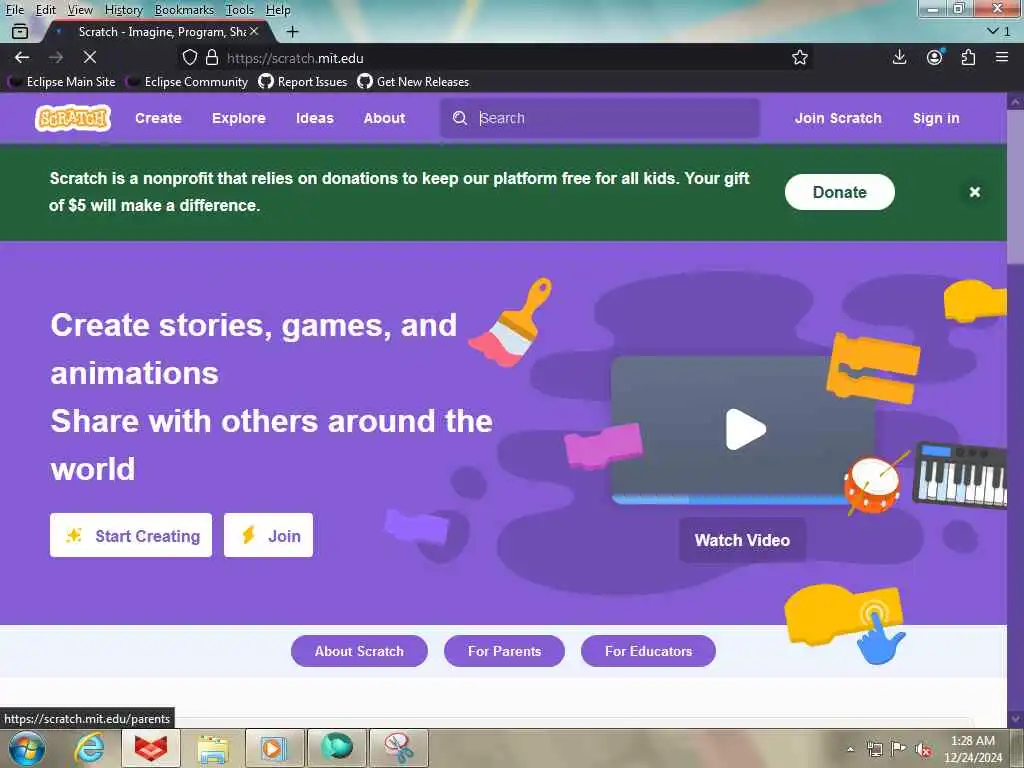
Task: Open the Eclipse Community bookmark
Action: 189,82
